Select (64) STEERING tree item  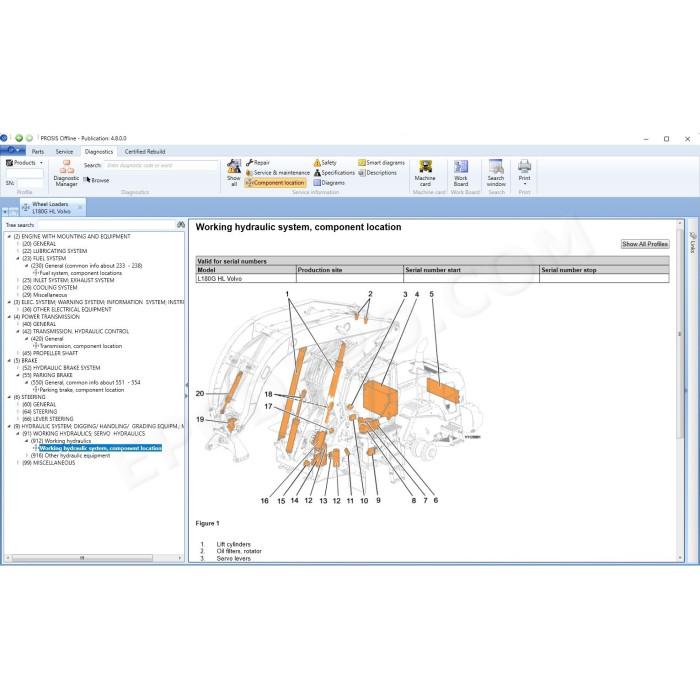(39, 412)
